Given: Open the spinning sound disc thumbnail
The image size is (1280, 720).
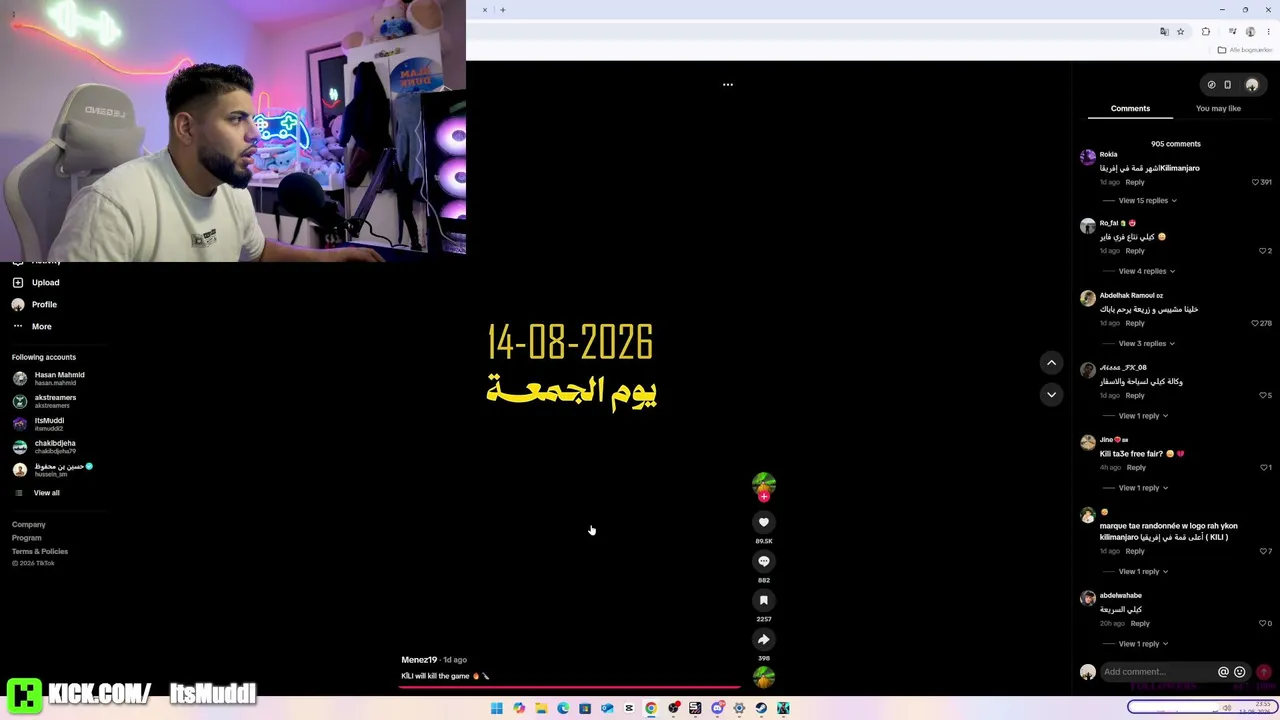Looking at the screenshot, I should tap(764, 677).
